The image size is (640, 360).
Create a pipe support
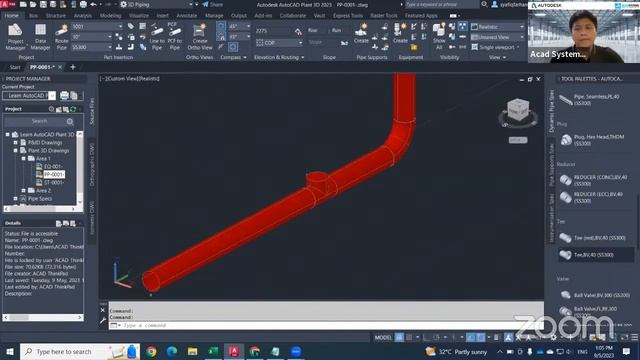361,33
